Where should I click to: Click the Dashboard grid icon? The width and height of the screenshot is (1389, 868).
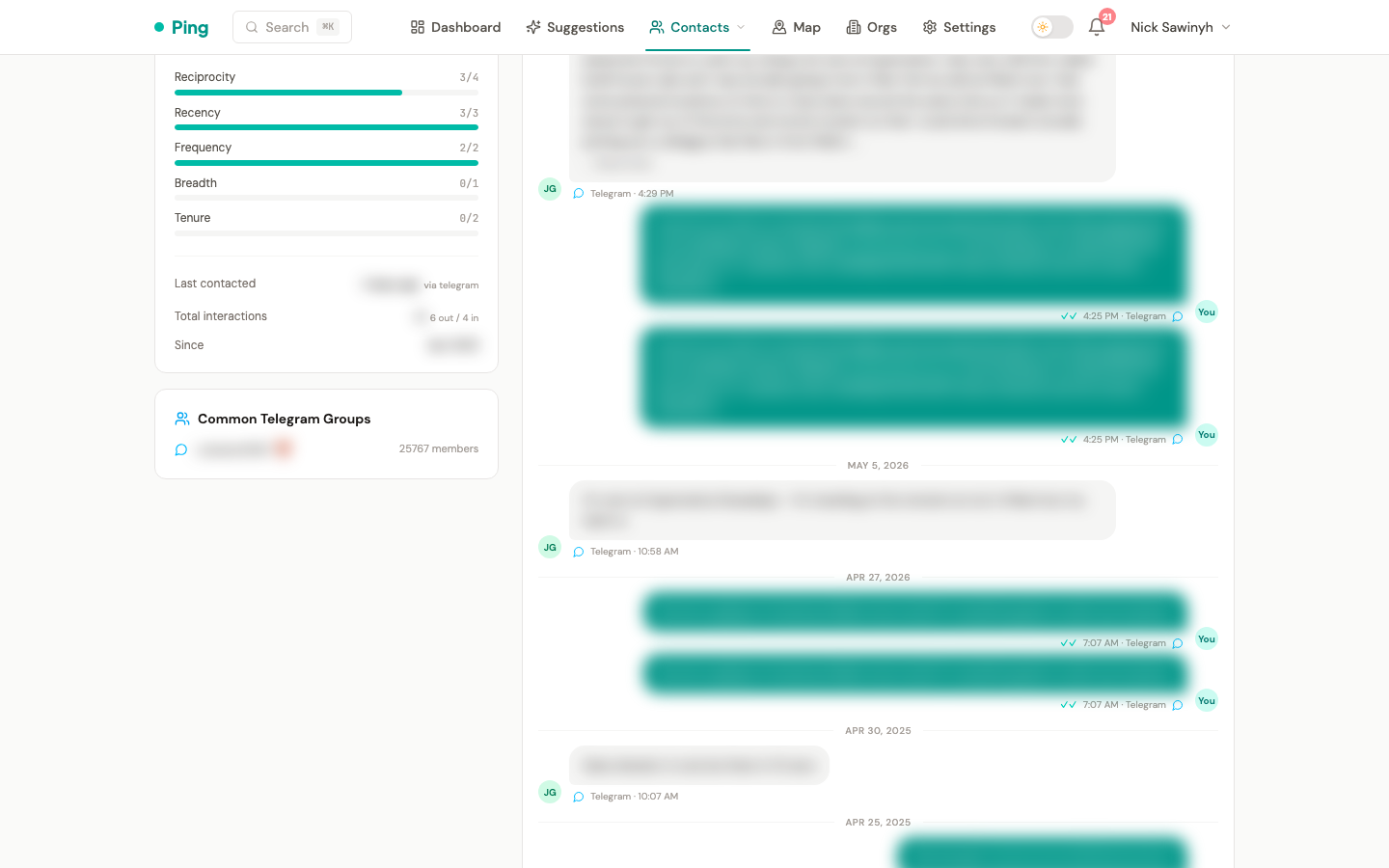click(418, 27)
